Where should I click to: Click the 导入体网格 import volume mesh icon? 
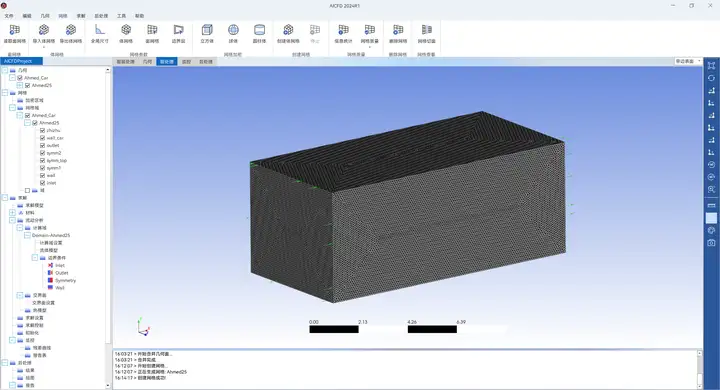coord(44,30)
